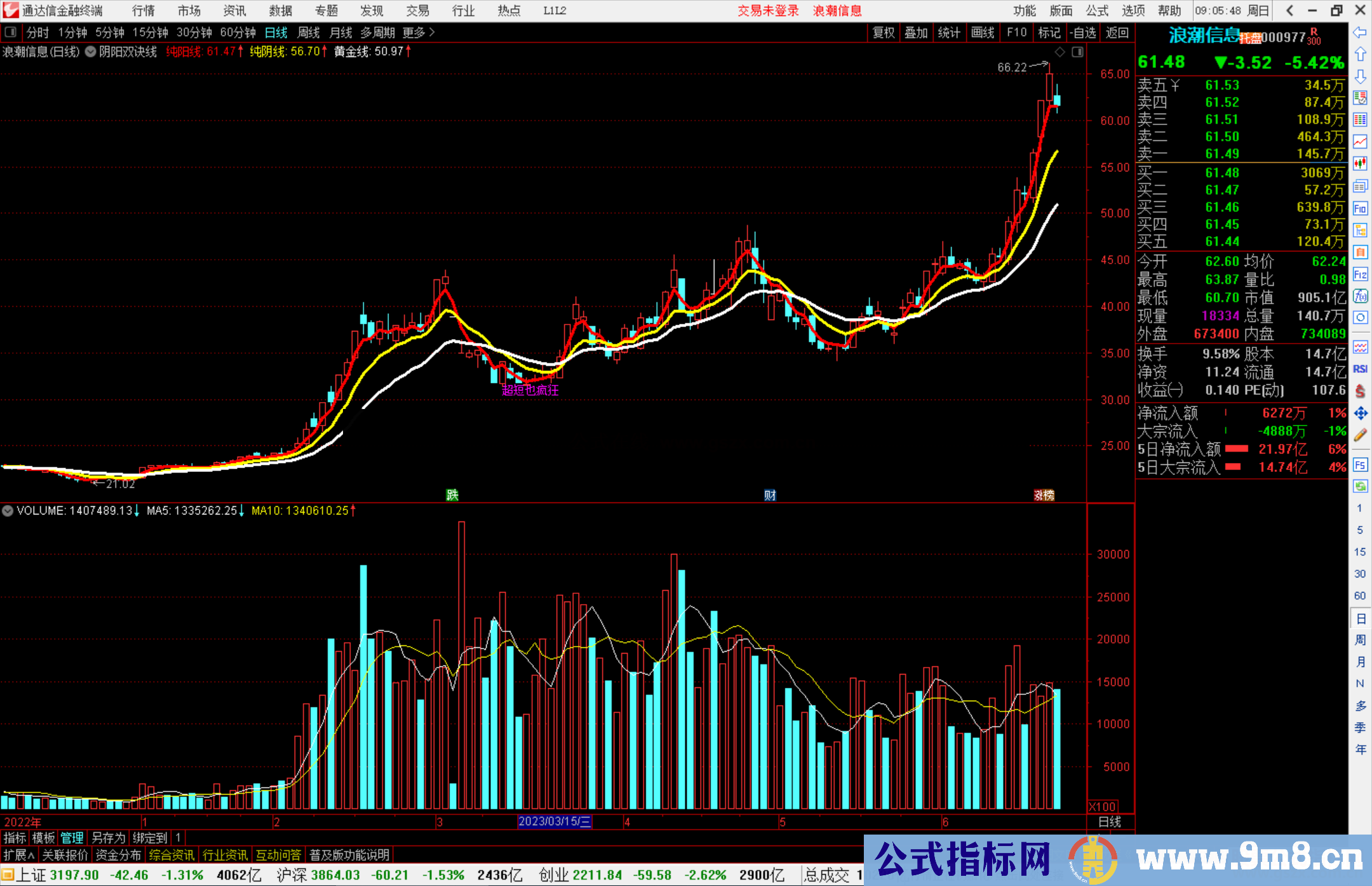Click the candlestick chart icon in sidebar
1372x886 pixels.
click(x=1360, y=163)
